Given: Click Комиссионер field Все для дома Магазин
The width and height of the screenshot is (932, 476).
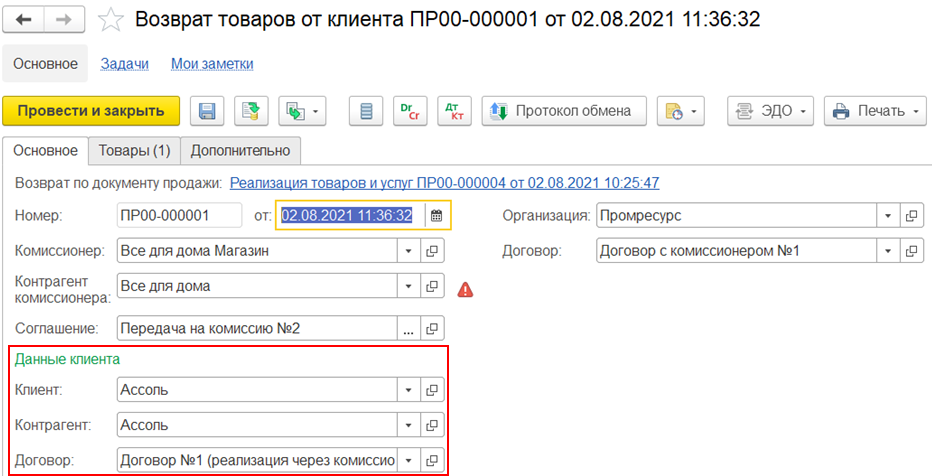Looking at the screenshot, I should pyautogui.click(x=257, y=251).
